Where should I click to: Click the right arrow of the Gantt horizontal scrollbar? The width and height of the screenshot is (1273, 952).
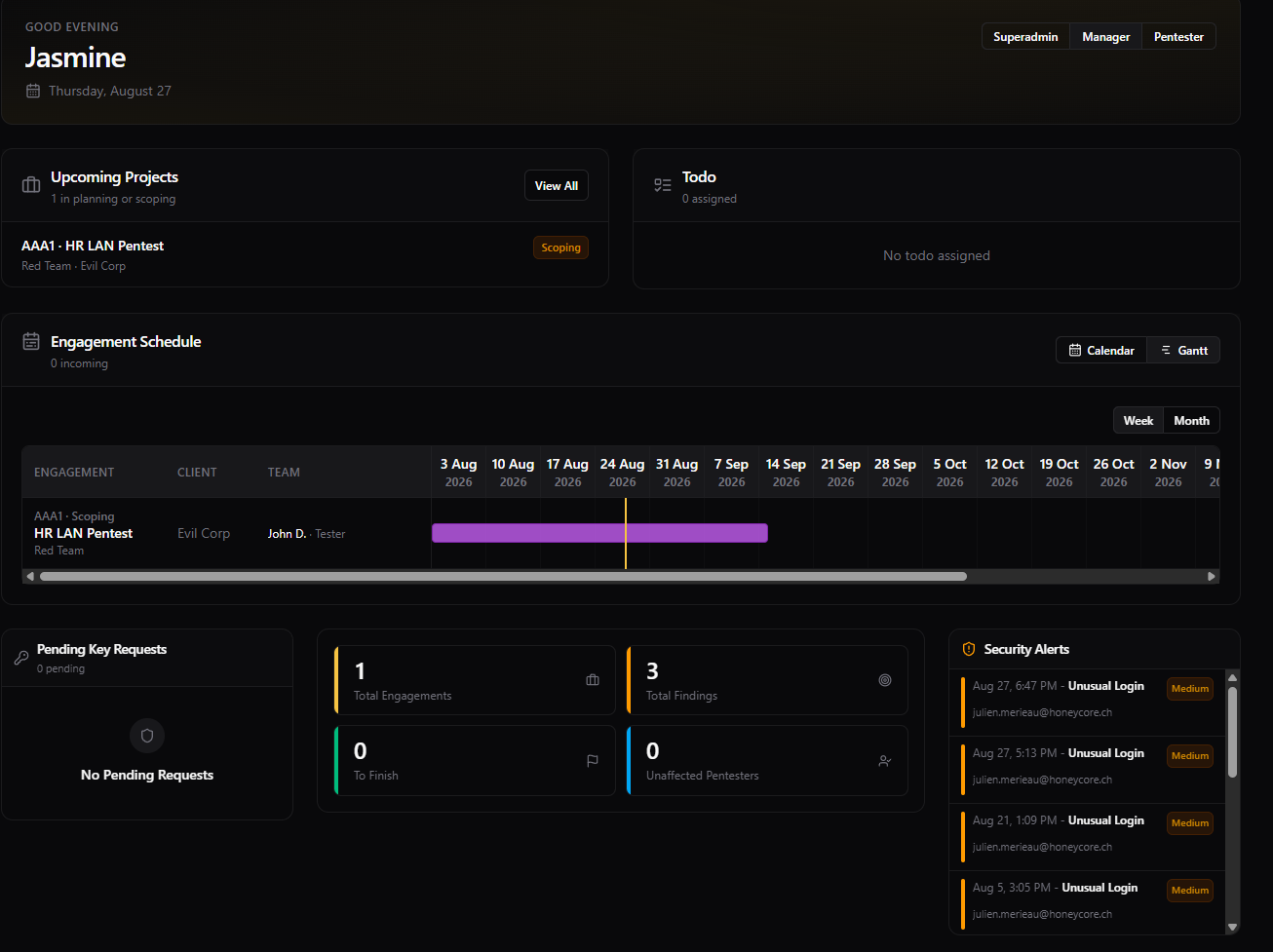click(1212, 576)
